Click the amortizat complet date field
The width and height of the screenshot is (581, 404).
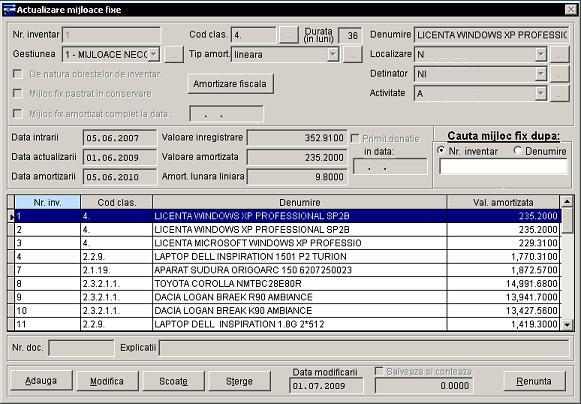coord(226,114)
